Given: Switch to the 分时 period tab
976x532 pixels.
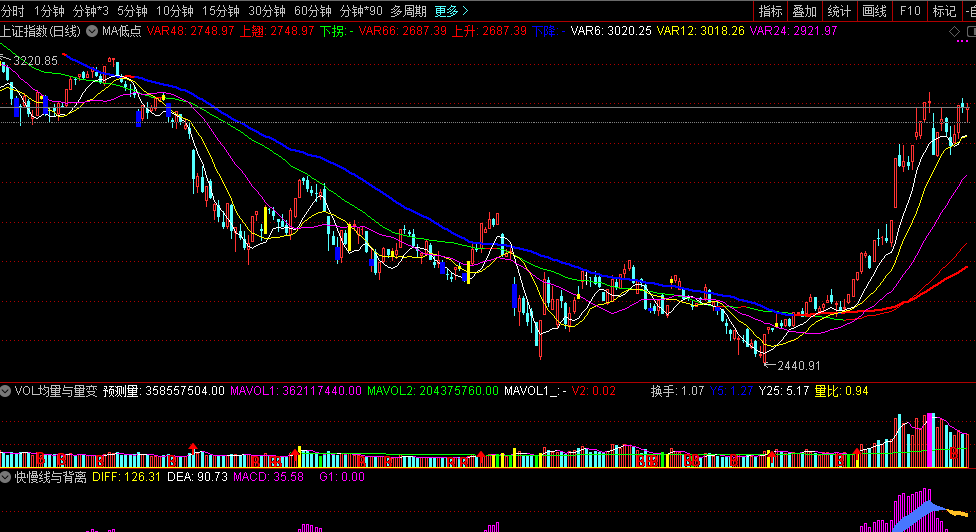Looking at the screenshot, I should coord(12,11).
